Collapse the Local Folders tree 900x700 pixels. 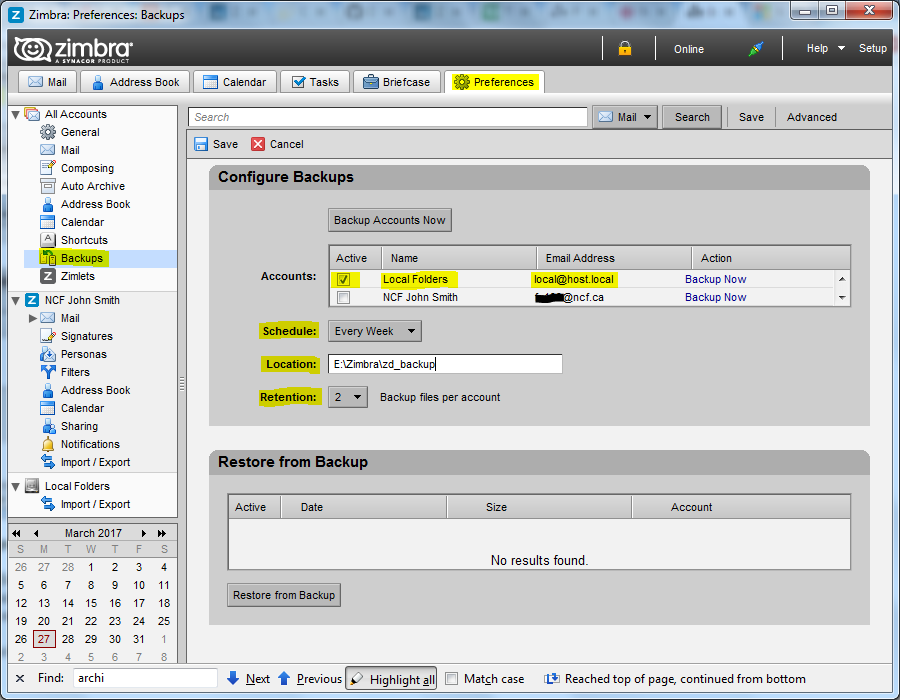pyautogui.click(x=15, y=487)
